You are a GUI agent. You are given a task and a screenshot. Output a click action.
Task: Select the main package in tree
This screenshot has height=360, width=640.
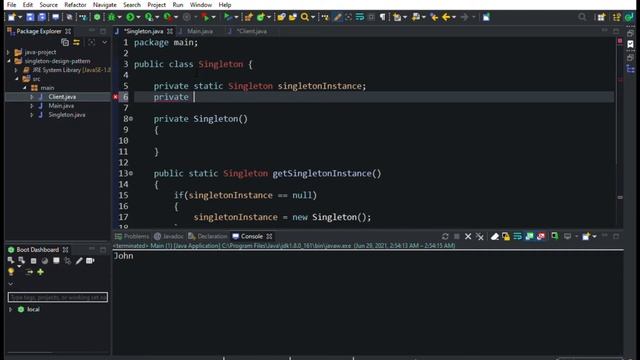(x=47, y=88)
